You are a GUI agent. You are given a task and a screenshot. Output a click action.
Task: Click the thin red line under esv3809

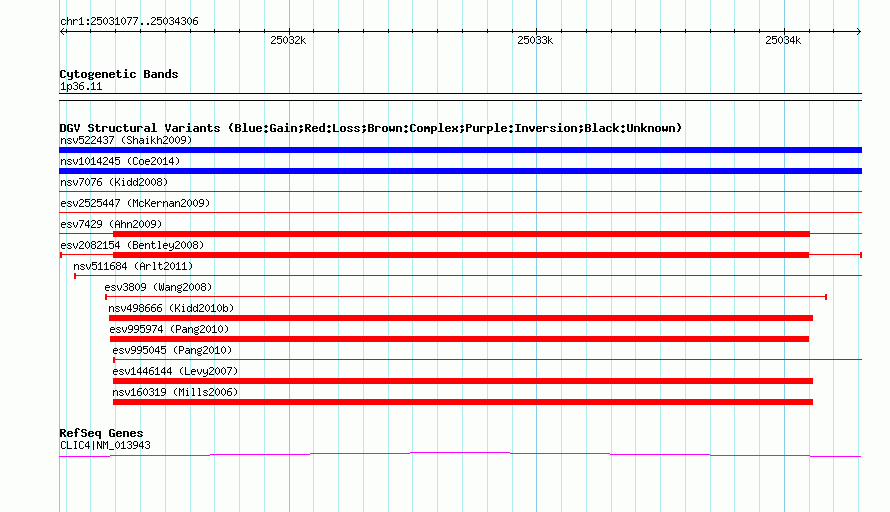point(465,297)
